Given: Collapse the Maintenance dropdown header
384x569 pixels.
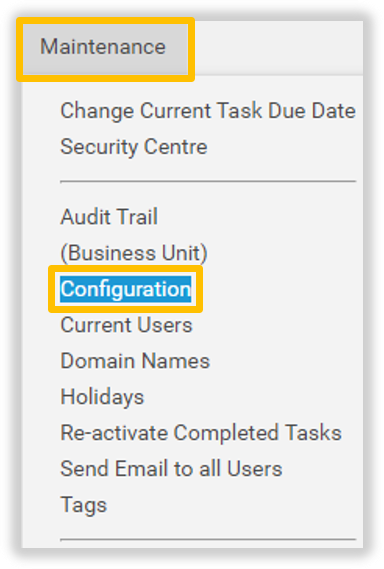Looking at the screenshot, I should pyautogui.click(x=105, y=49).
